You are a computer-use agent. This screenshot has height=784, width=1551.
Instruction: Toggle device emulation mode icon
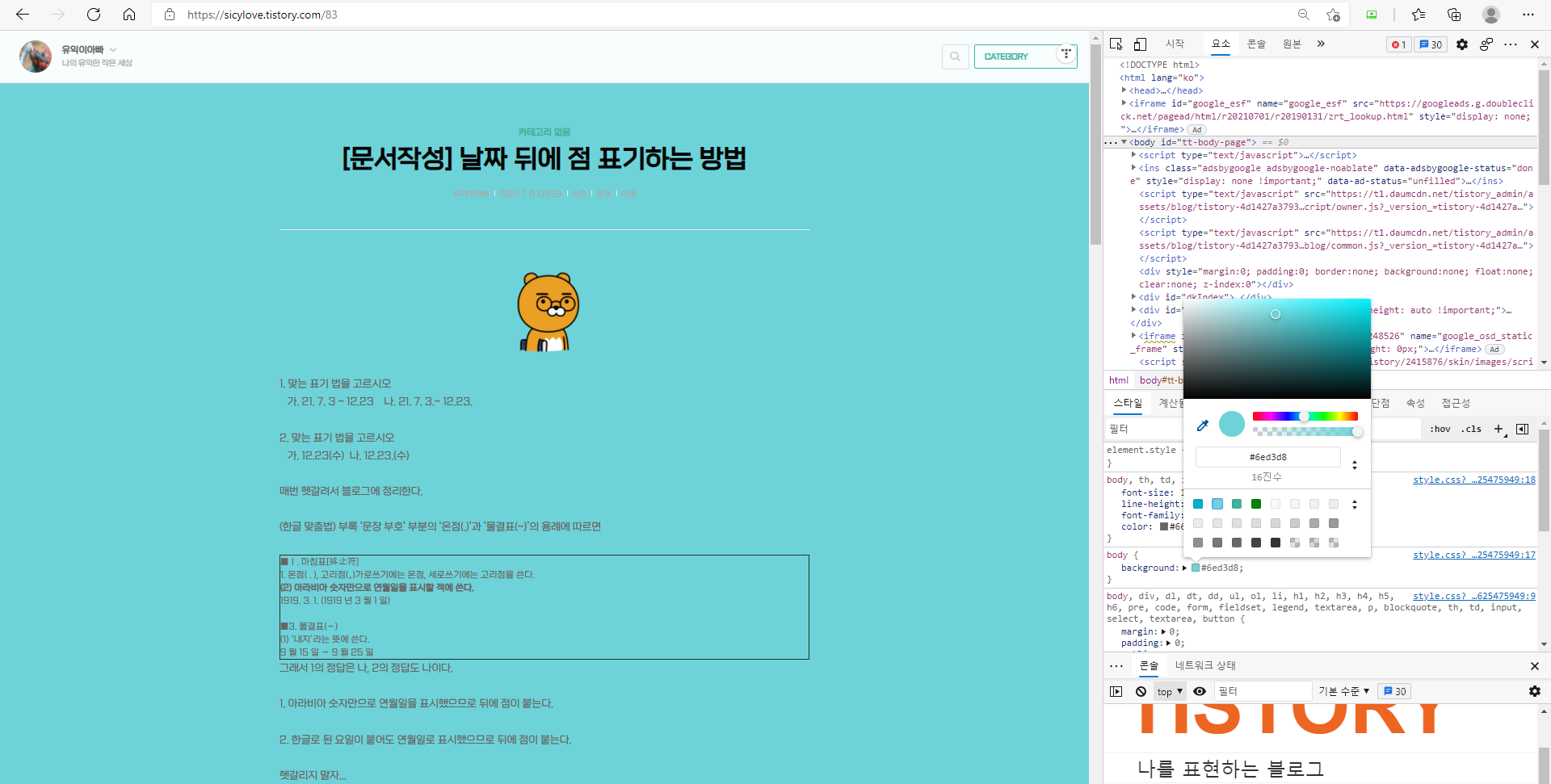1140,44
